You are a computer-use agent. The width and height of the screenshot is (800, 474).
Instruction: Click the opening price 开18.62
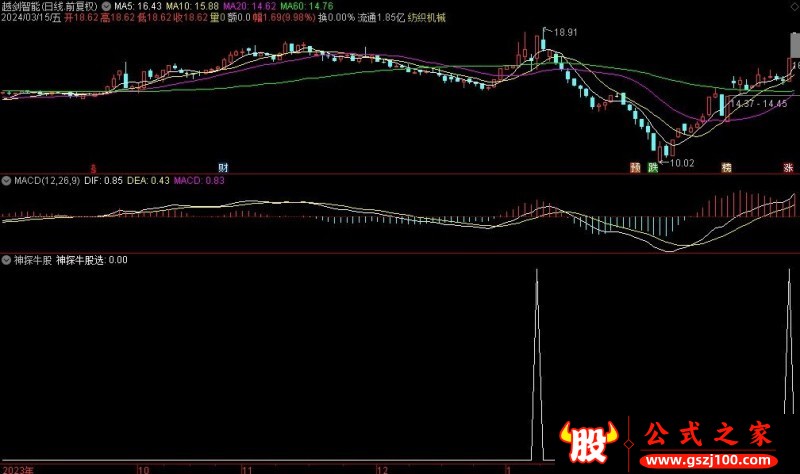point(81,18)
